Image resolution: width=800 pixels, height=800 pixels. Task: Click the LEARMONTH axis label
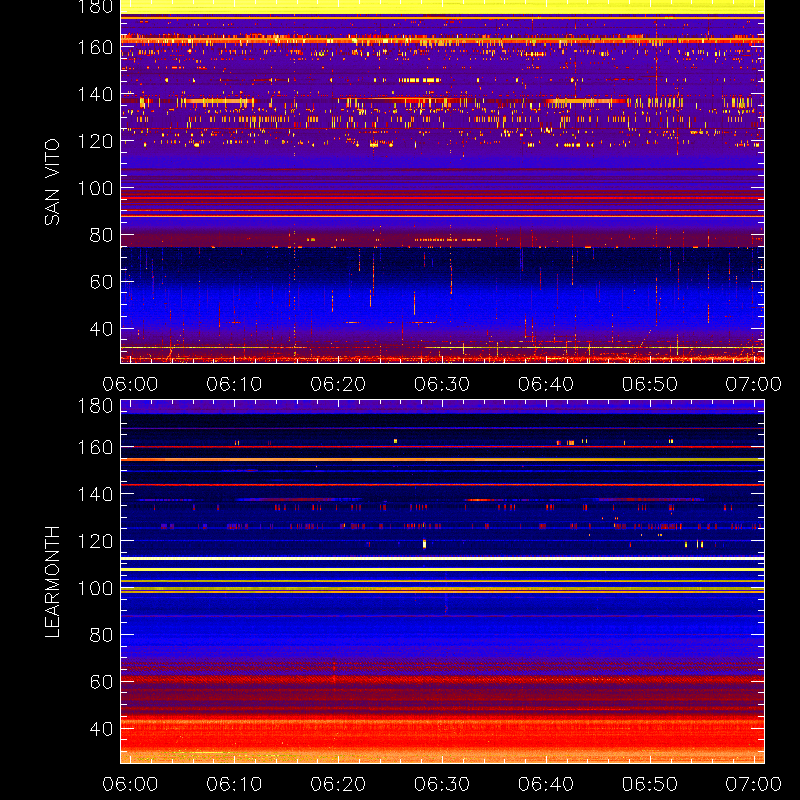[x=52, y=582]
